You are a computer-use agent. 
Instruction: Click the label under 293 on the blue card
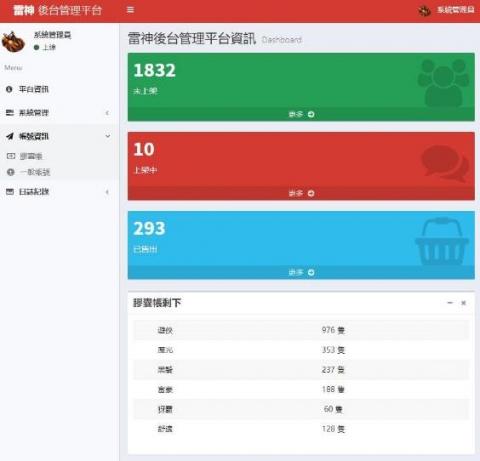(145, 249)
